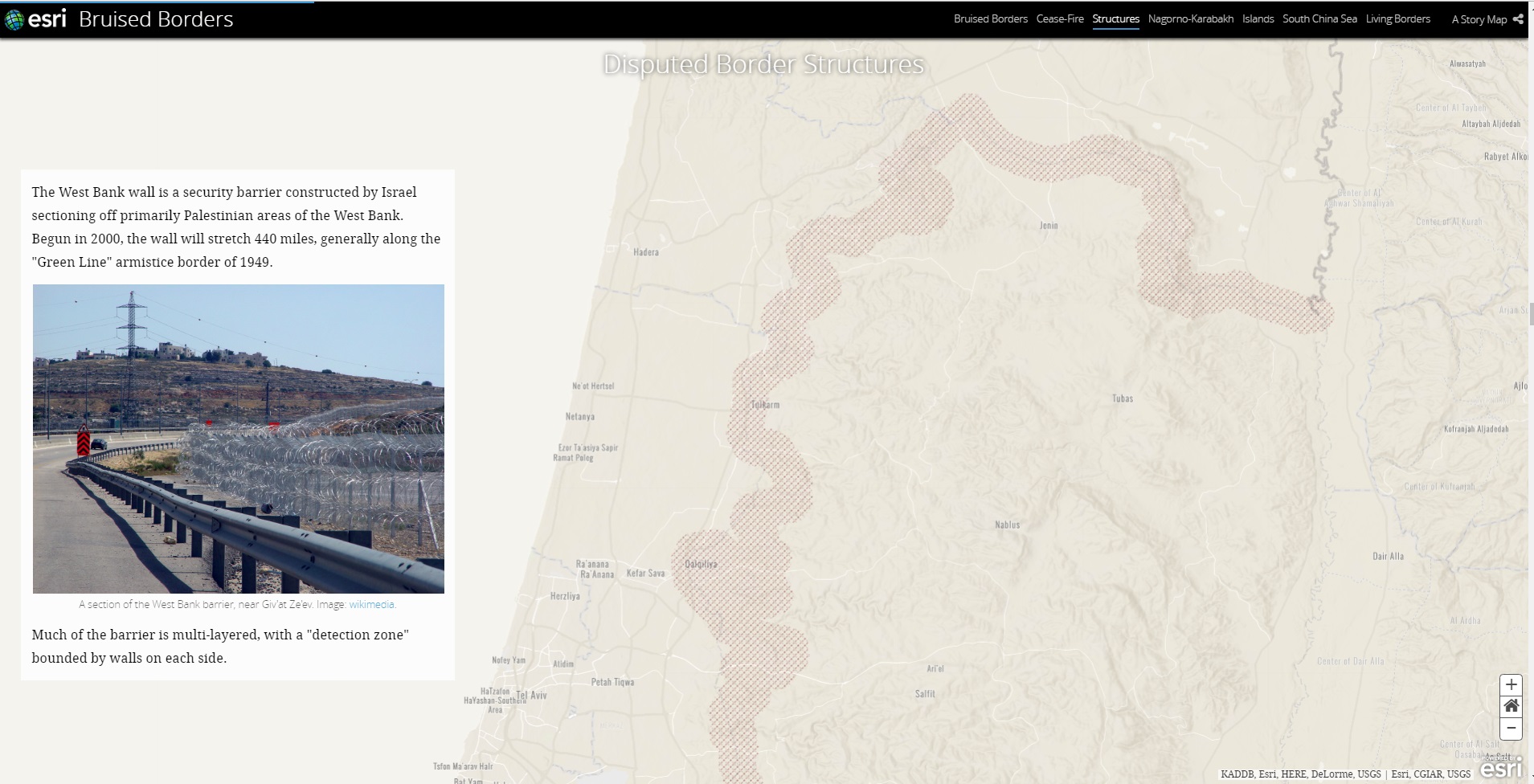Reset map with the home extent button
The image size is (1534, 784).
(1511, 706)
